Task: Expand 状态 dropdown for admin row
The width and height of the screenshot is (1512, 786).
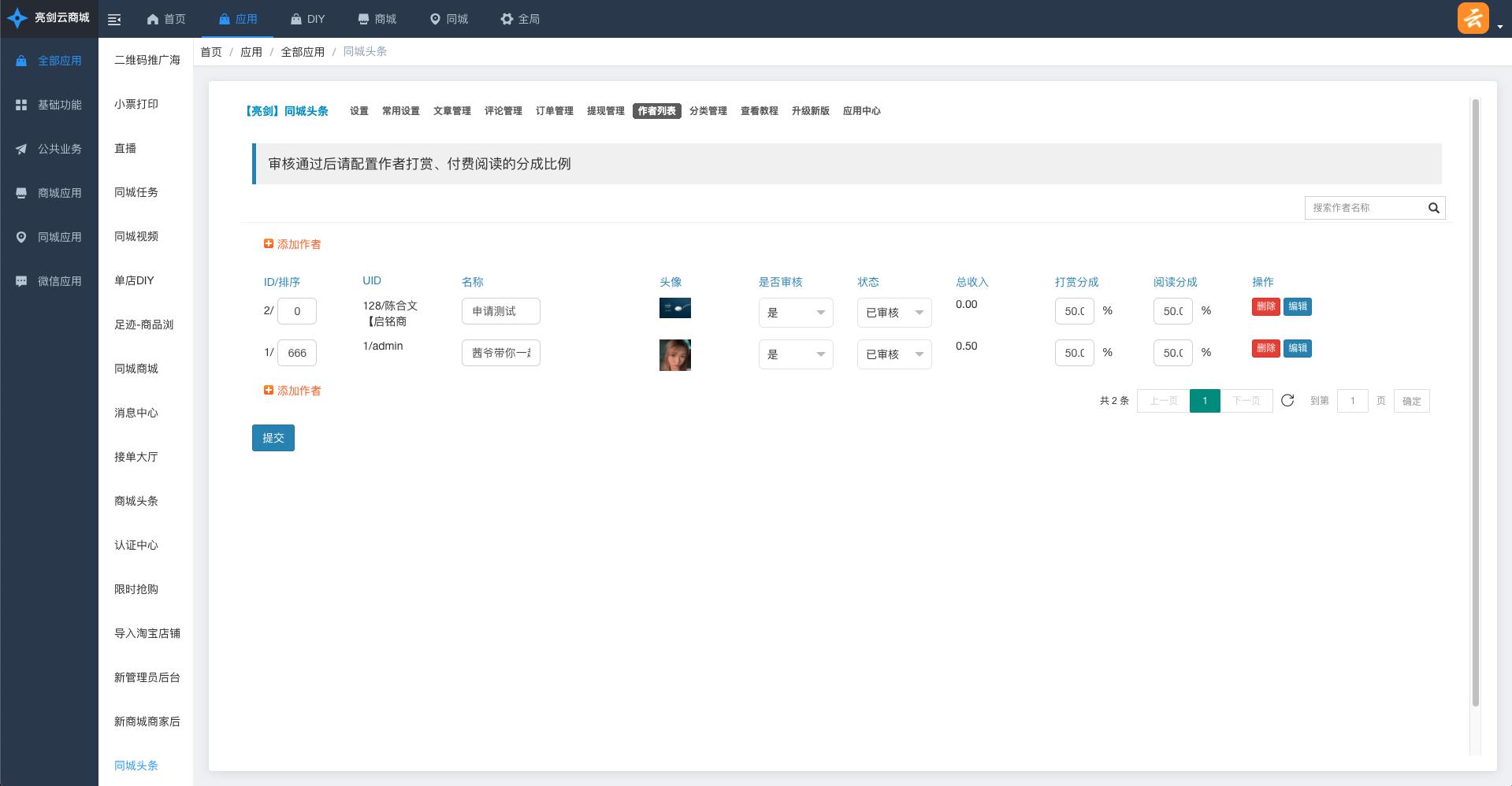Action: [x=893, y=354]
